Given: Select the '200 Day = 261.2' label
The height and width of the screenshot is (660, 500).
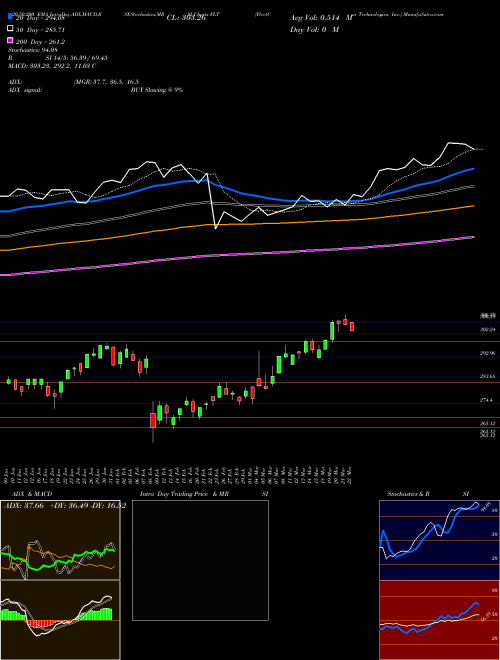Looking at the screenshot, I should [40, 42].
